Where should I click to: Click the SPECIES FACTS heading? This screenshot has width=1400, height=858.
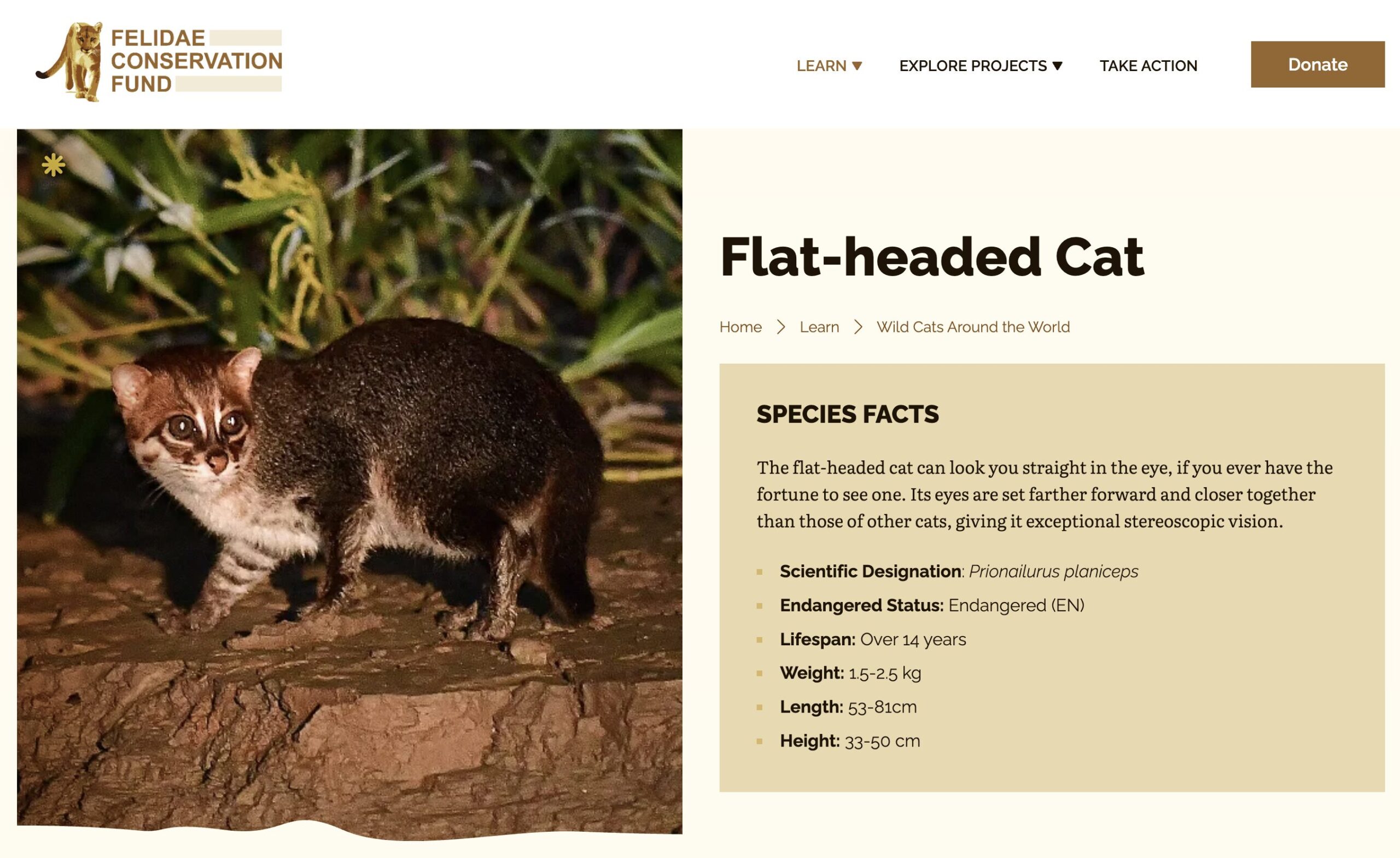[847, 413]
